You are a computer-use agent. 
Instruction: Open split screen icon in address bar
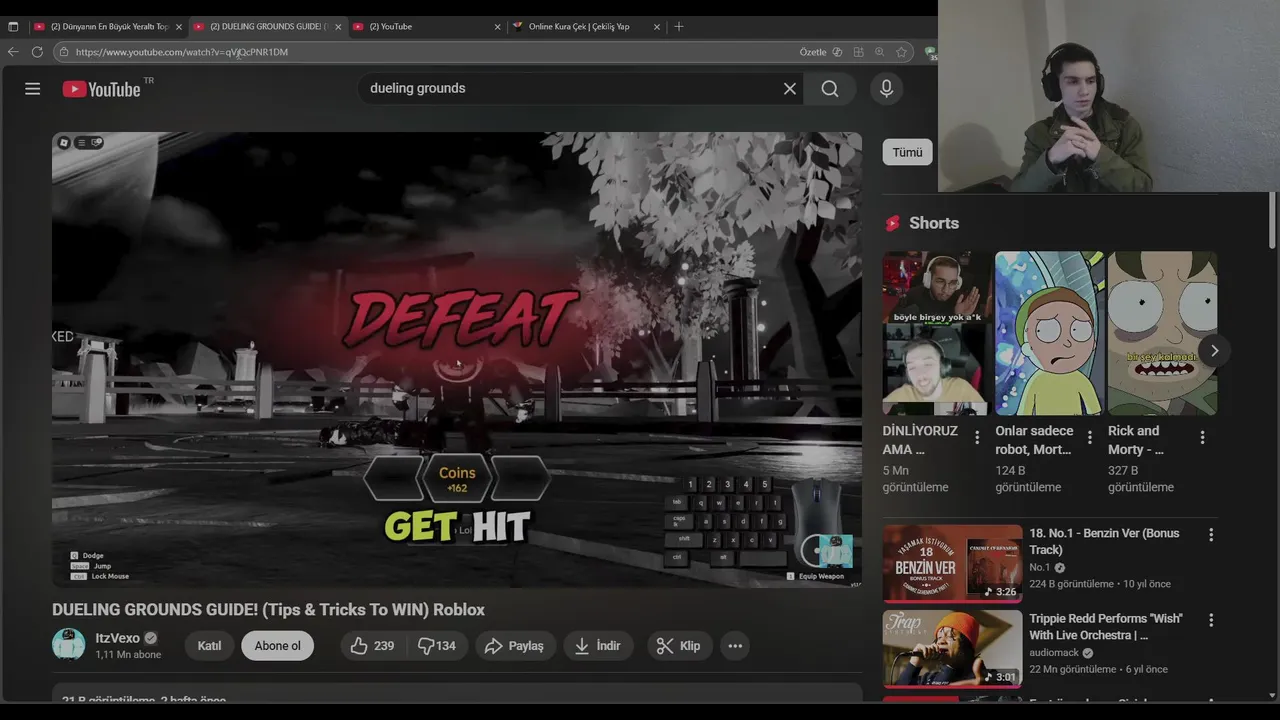pos(858,52)
